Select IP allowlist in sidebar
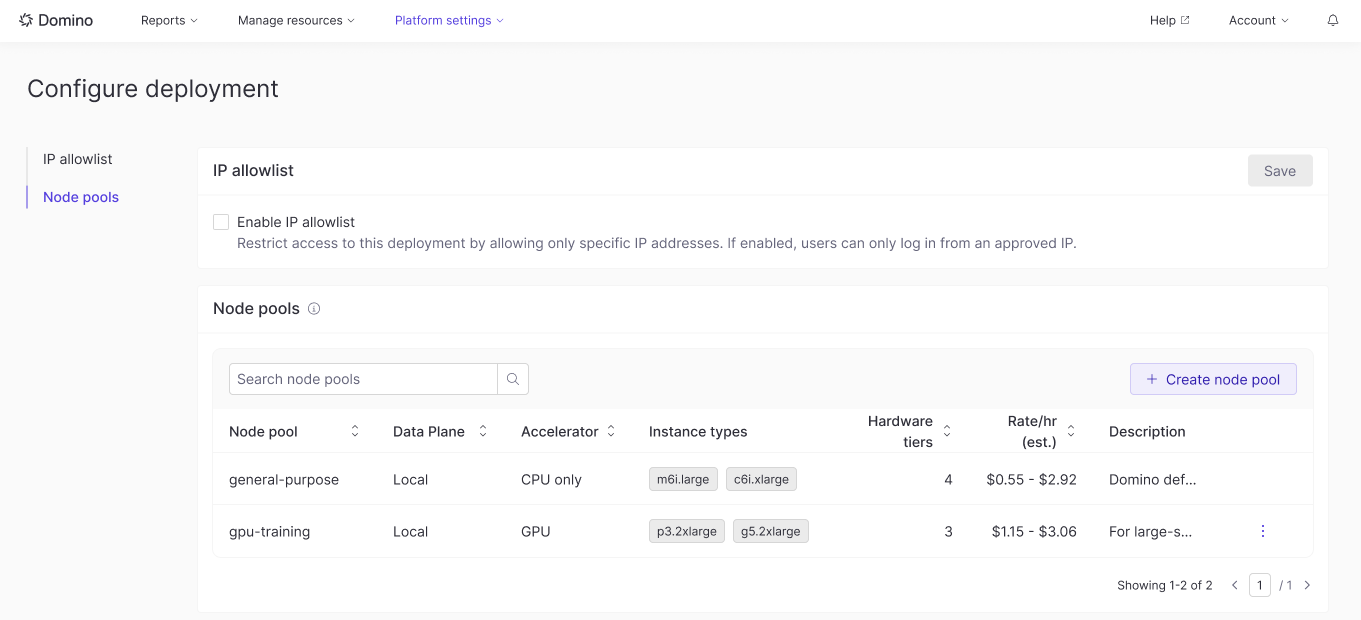Image resolution: width=1361 pixels, height=620 pixels. (78, 159)
